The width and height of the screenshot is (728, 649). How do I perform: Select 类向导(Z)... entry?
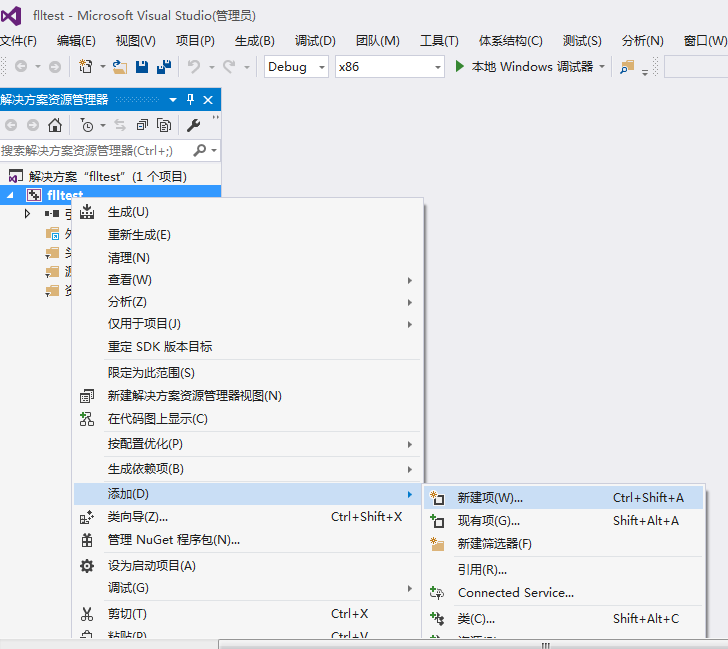pyautogui.click(x=248, y=517)
